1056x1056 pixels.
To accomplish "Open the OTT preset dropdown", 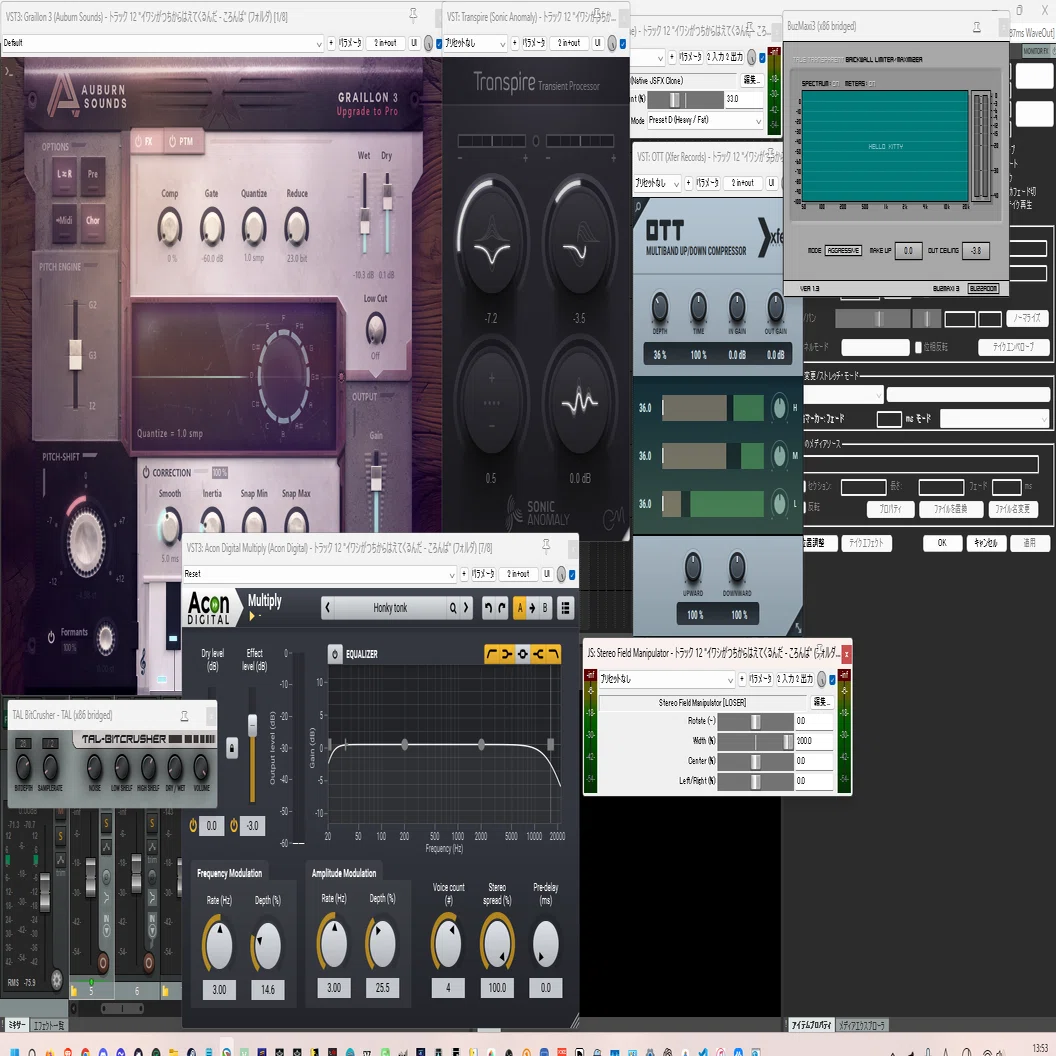I will [657, 183].
